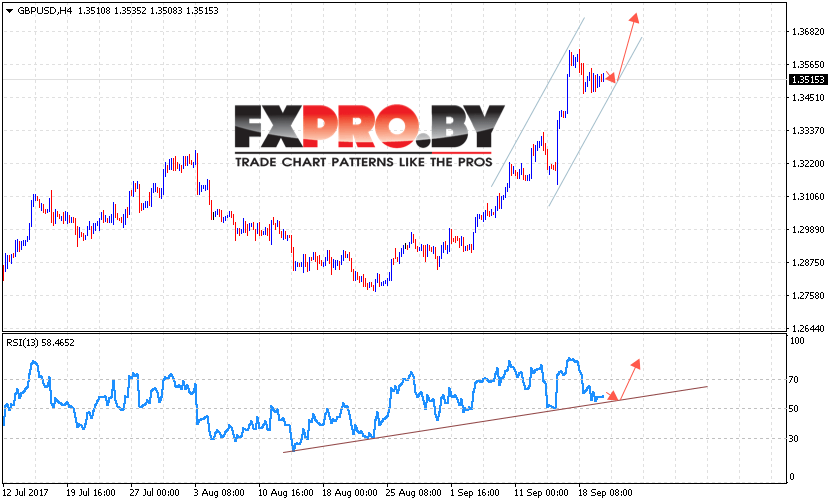Click the 1.27580 price axis value
The image size is (829, 504).
click(x=807, y=296)
